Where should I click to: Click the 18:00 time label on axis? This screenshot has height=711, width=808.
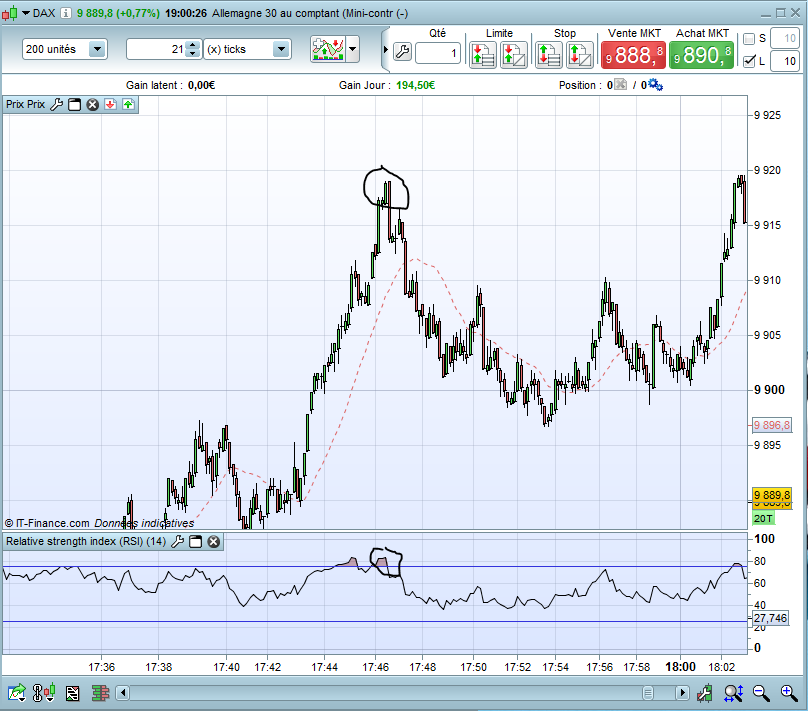[680, 667]
